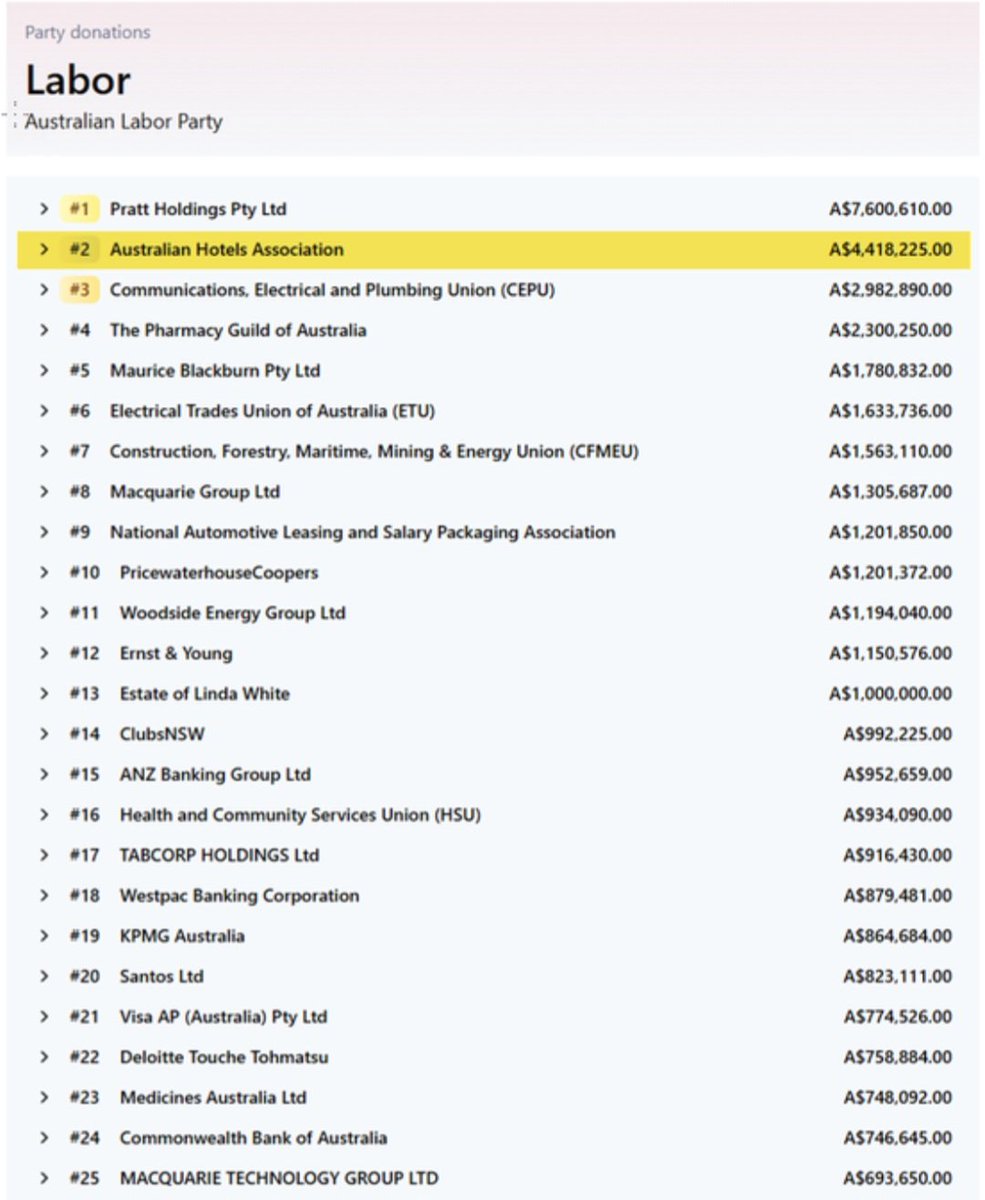Expand the Santos Ltd row chevron
Viewport: 985px width, 1200px height.
point(44,976)
